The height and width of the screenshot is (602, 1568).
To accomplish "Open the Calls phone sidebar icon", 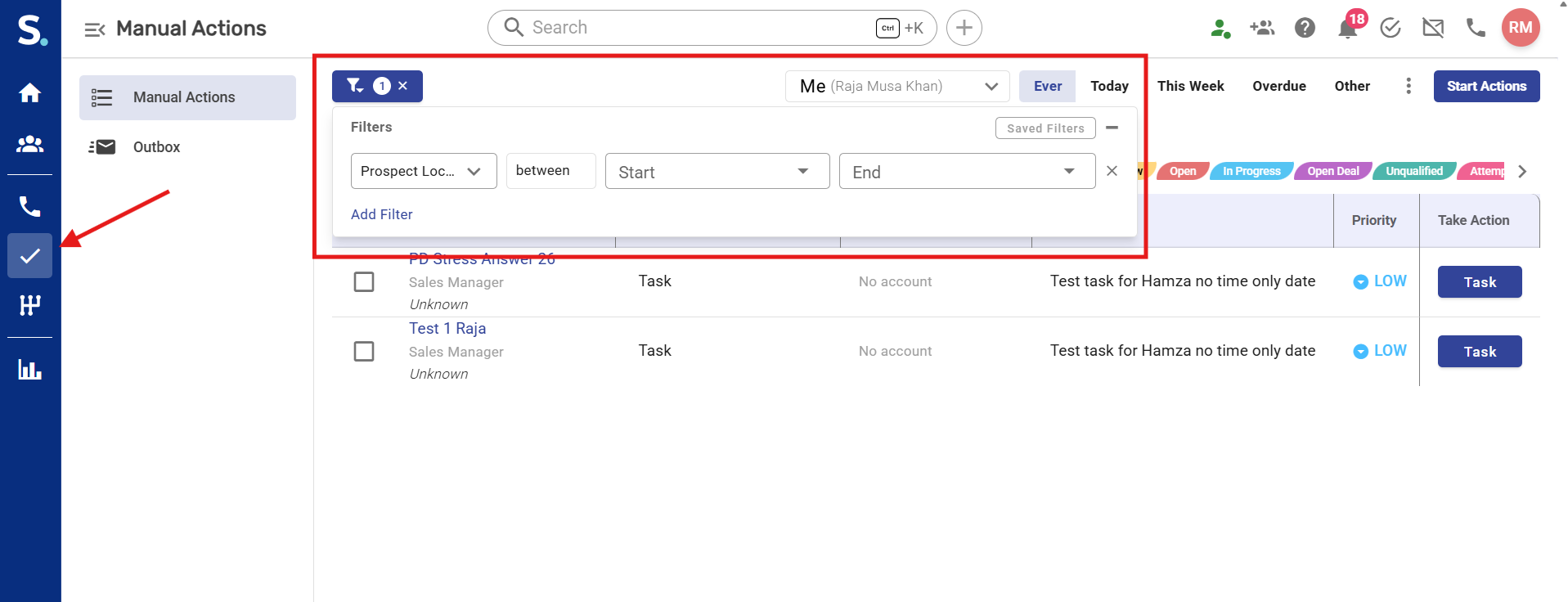I will tap(30, 206).
